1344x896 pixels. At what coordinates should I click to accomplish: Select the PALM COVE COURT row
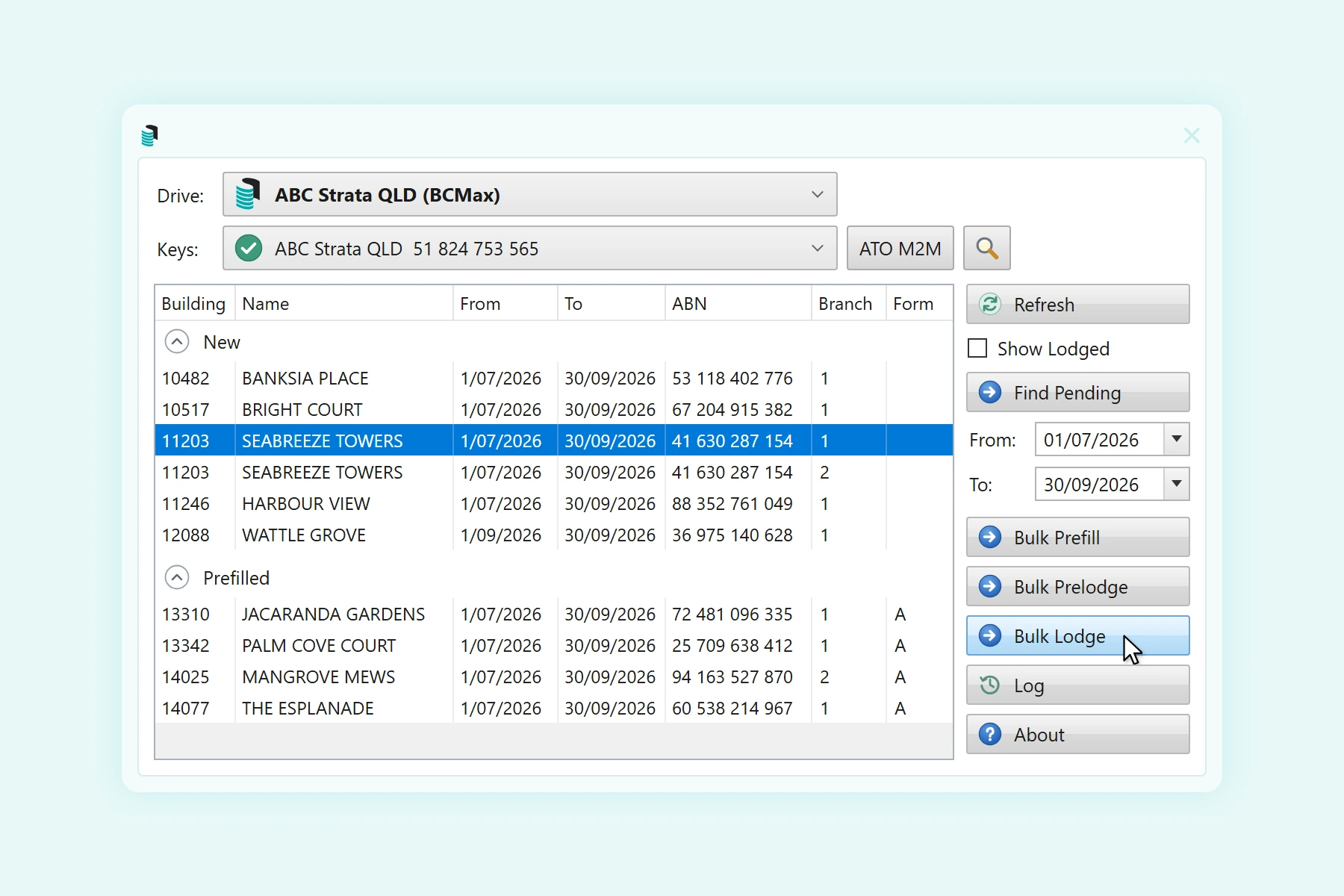pyautogui.click(x=554, y=646)
